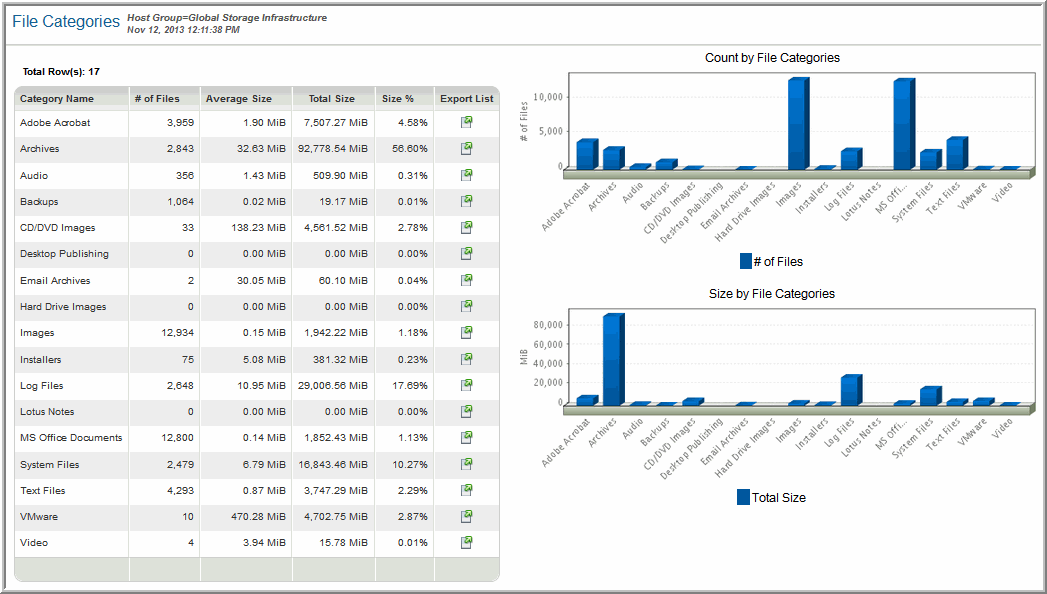Image resolution: width=1047 pixels, height=594 pixels.
Task: Click export list icon for Adobe Acrobat
Action: (x=466, y=122)
